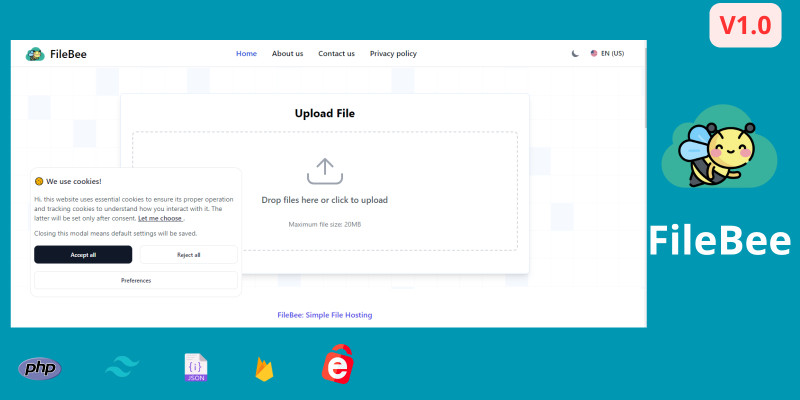Click the PHP logo icon
This screenshot has height=400, width=800.
pos(40,369)
